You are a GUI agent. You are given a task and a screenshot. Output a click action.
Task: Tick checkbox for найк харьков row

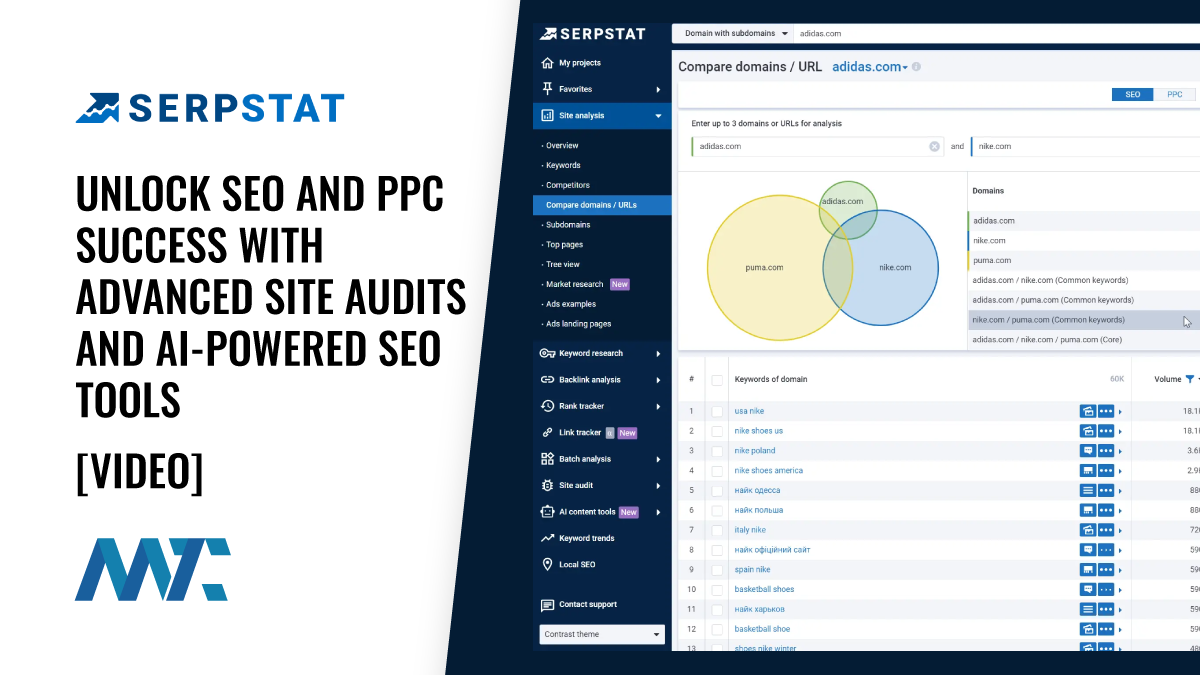coord(716,609)
